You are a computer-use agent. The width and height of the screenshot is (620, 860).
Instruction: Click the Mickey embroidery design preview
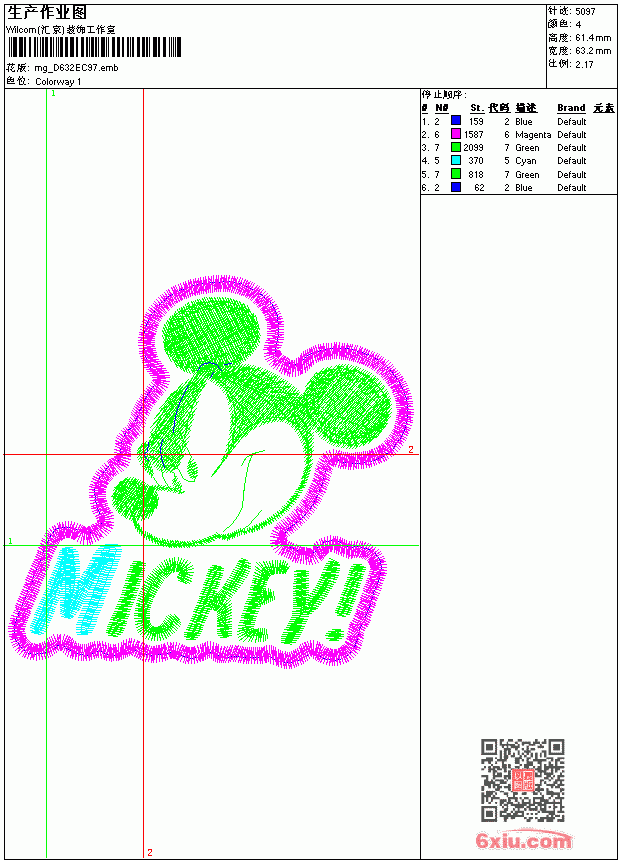coord(211,472)
